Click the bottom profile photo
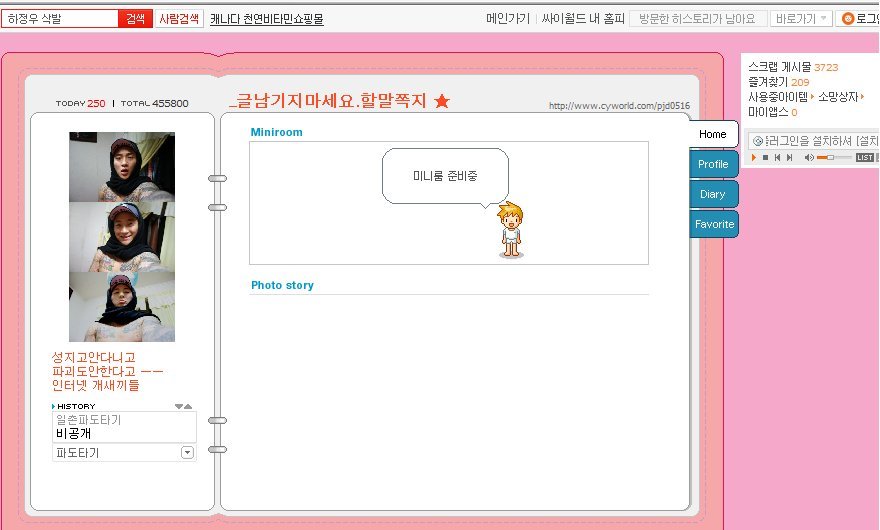Viewport: 880px width, 530px height. (122, 307)
